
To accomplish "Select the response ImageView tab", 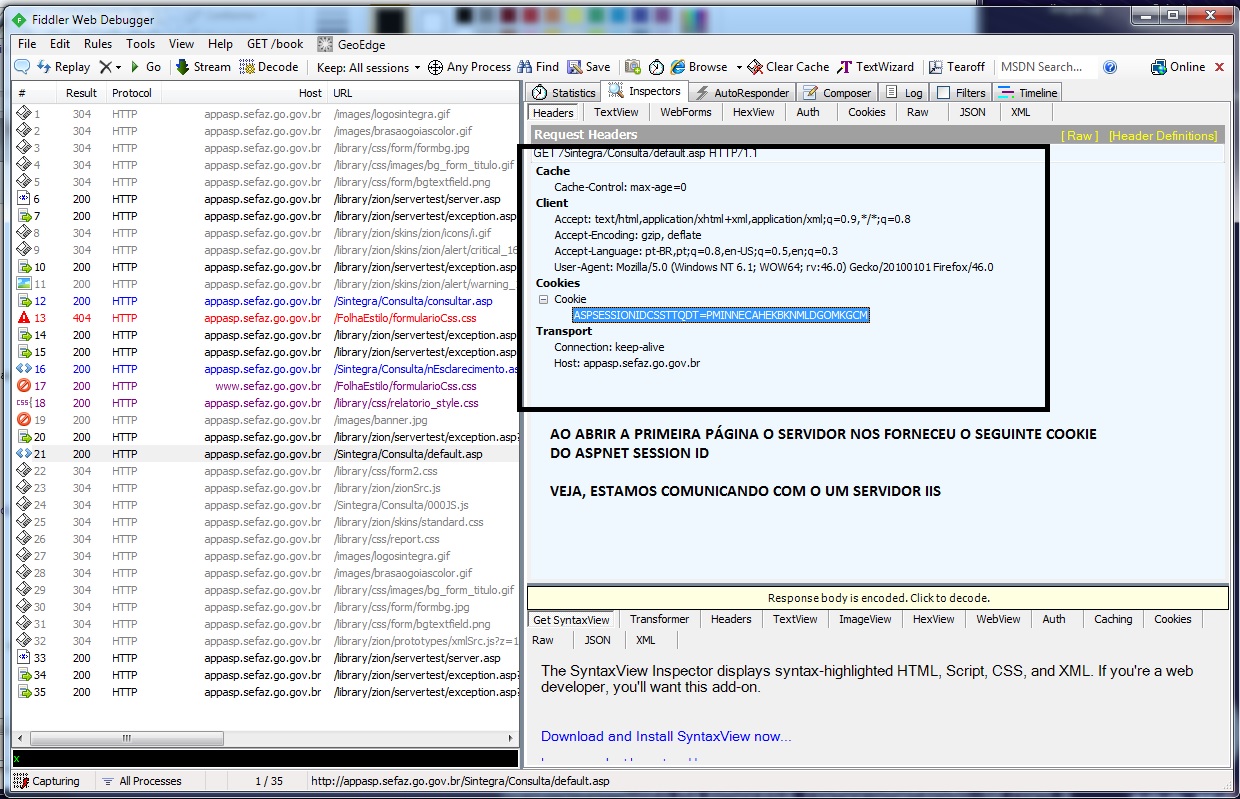I will point(865,619).
